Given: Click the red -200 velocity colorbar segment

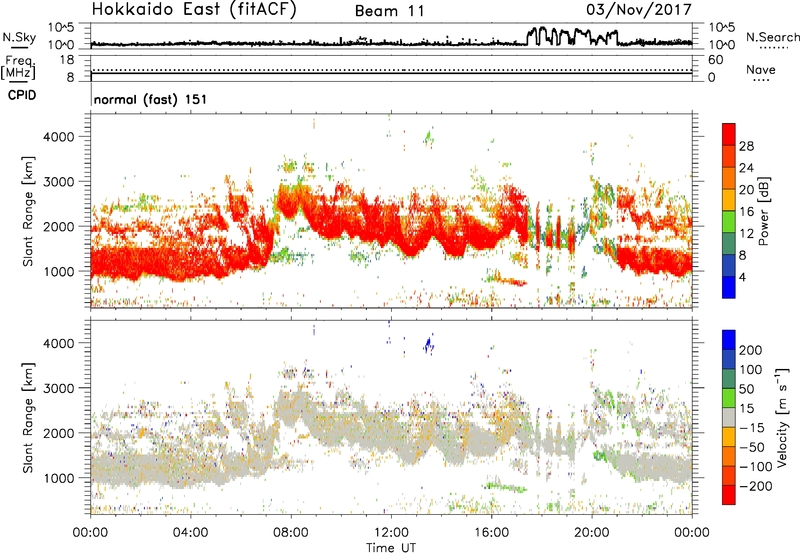Looking at the screenshot, I should point(729,495).
